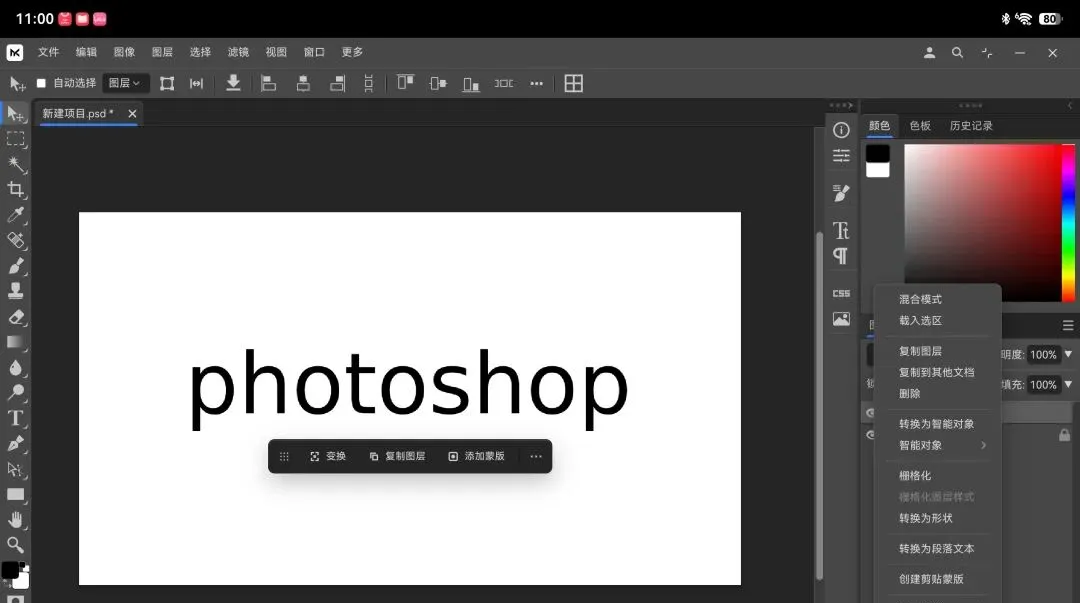Viewport: 1080px width, 603px height.
Task: Select the Clone Stamp tool
Action: tap(15, 291)
